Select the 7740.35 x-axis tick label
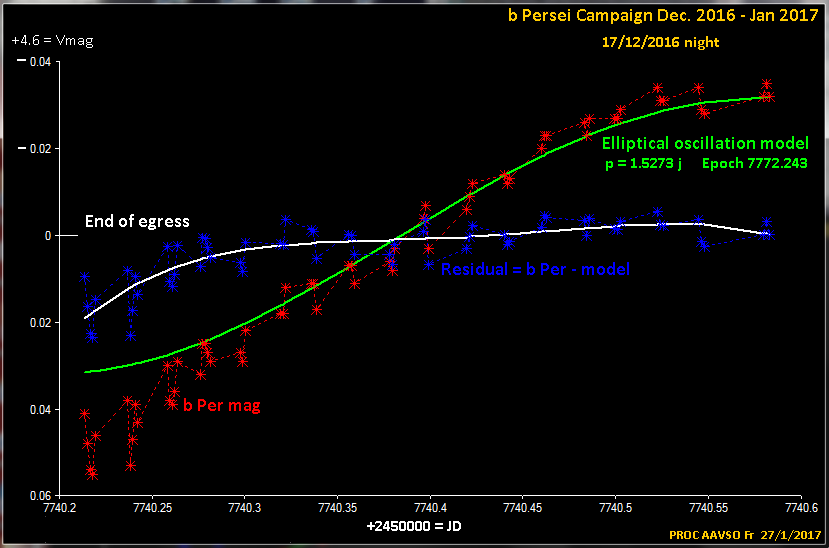Viewport: 829px width, 548px height. (338, 509)
